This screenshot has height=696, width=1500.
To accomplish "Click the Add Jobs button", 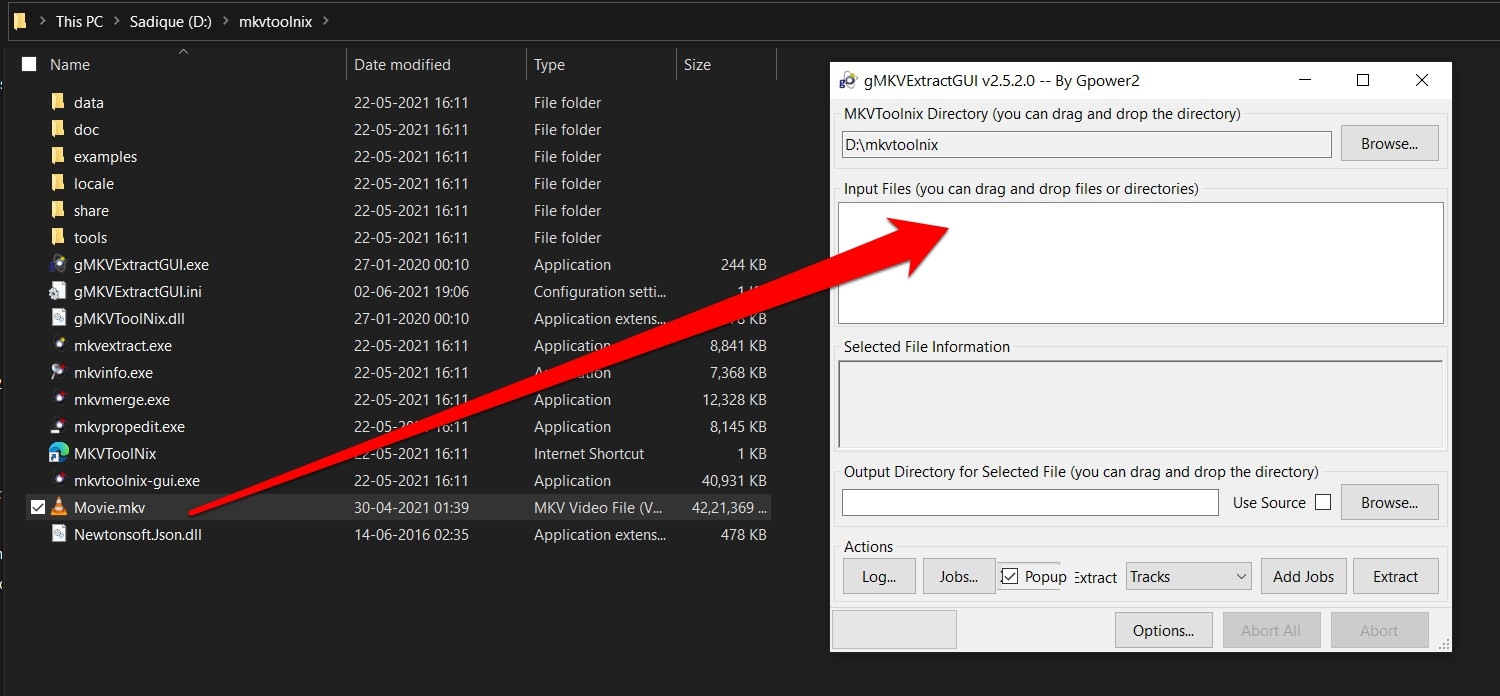I will (1303, 576).
